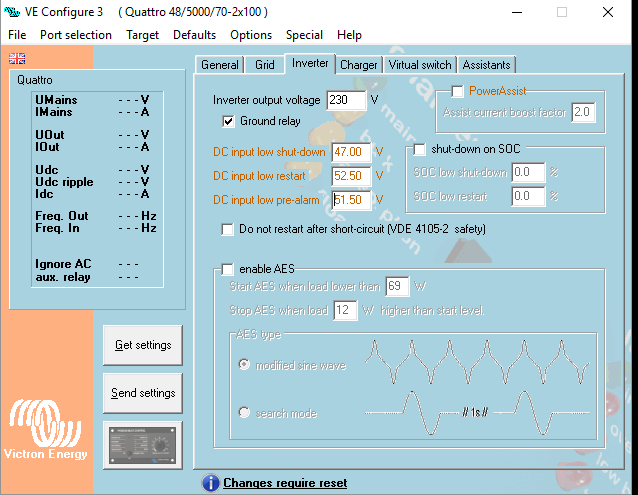Screen dimensions: 638x495
Task: Click the DC input low shut-down field
Action: pyautogui.click(x=351, y=152)
